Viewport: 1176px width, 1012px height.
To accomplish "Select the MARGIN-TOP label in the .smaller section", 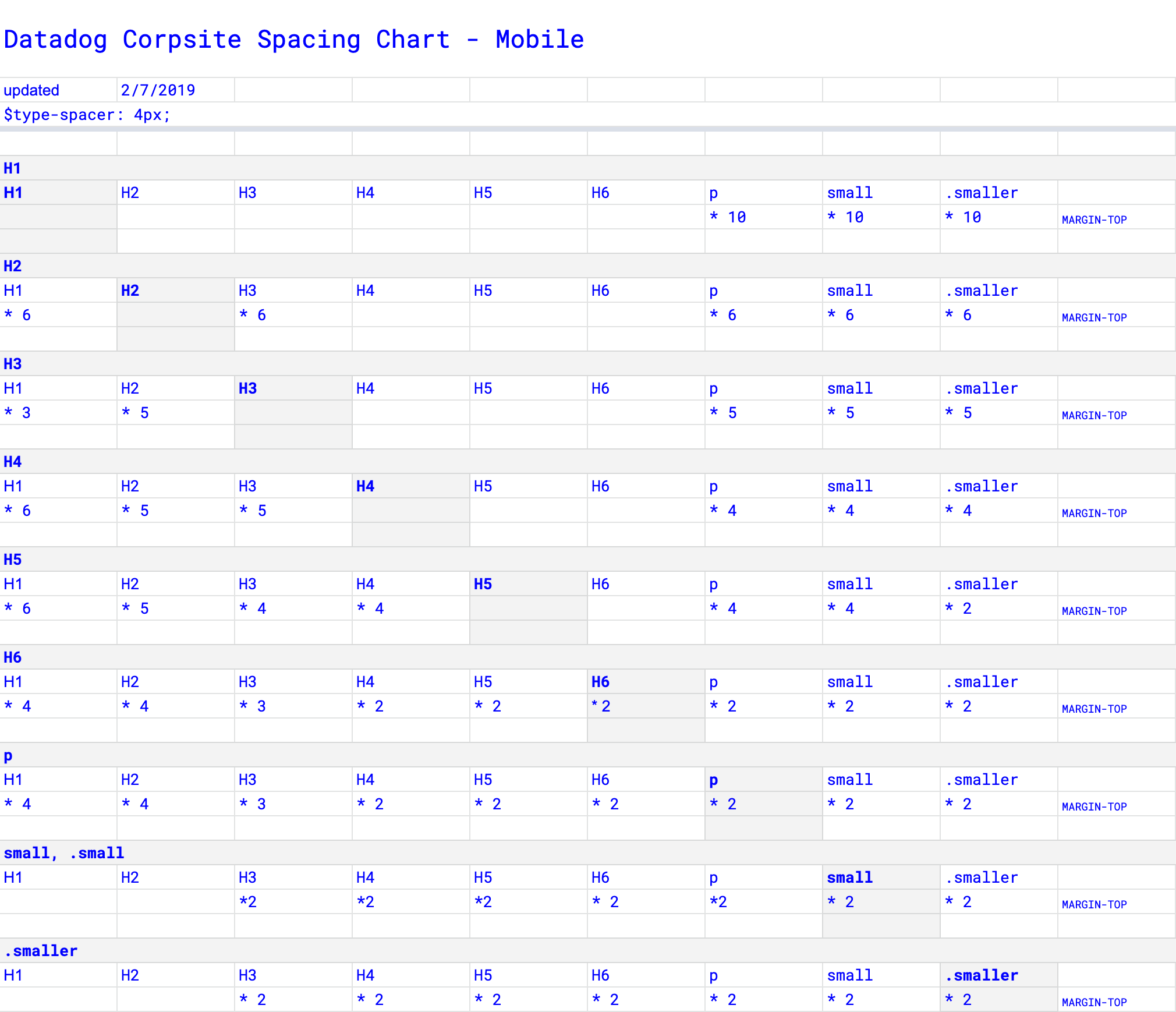I will [x=1094, y=1003].
